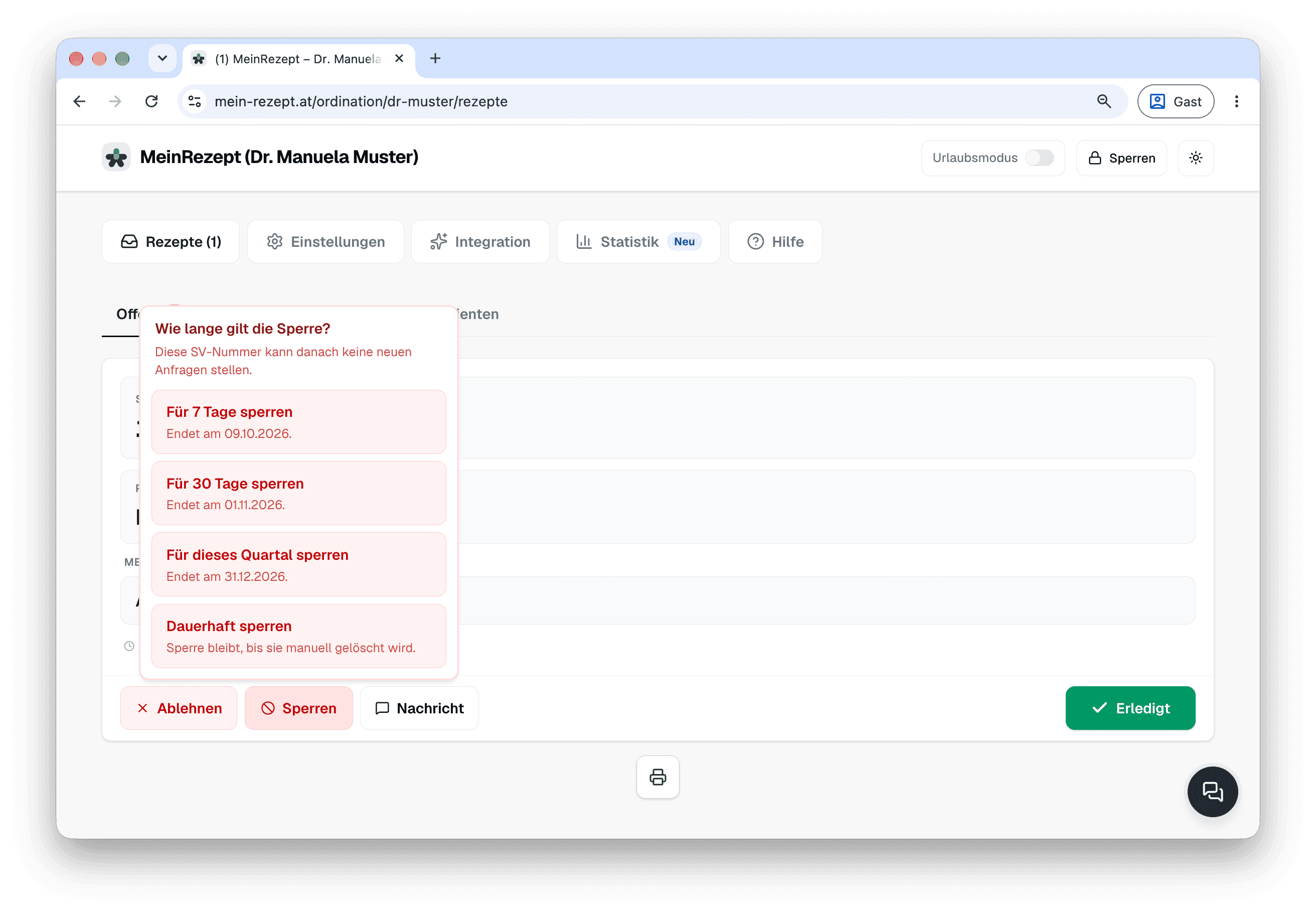Reload the page
The width and height of the screenshot is (1316, 913).
151,101
